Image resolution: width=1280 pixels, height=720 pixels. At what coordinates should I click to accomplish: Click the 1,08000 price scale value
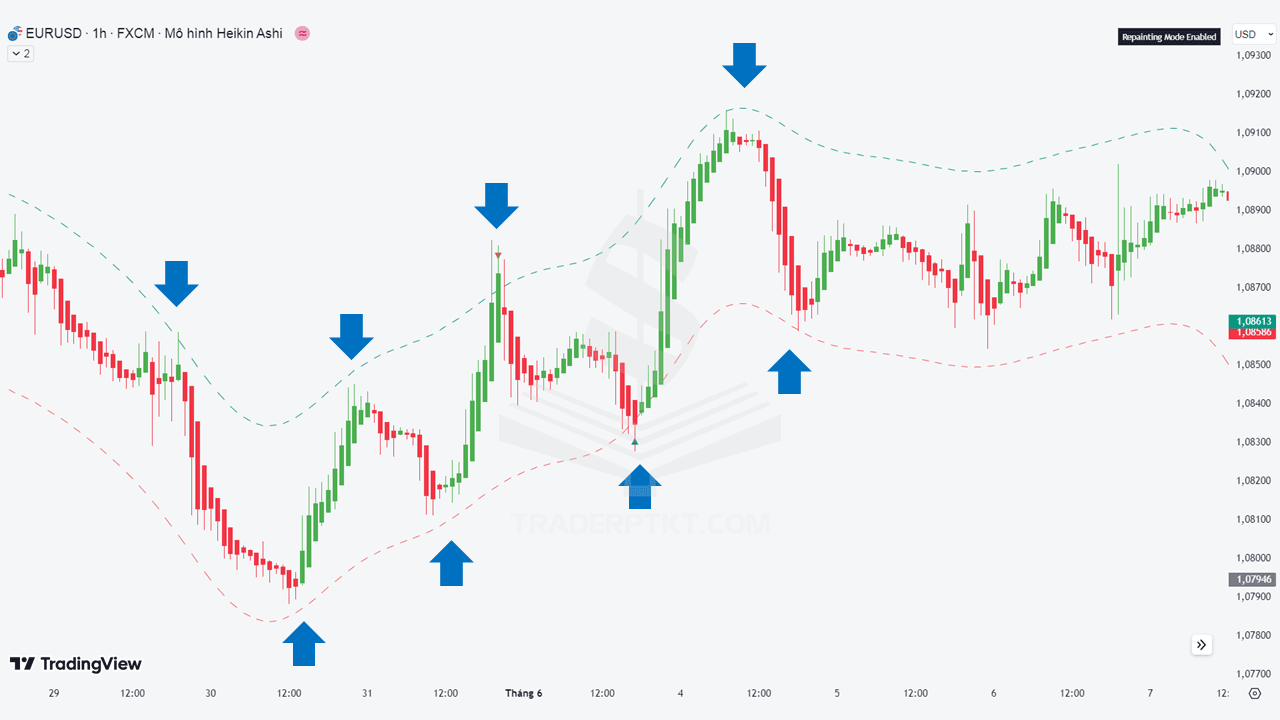(x=1252, y=558)
